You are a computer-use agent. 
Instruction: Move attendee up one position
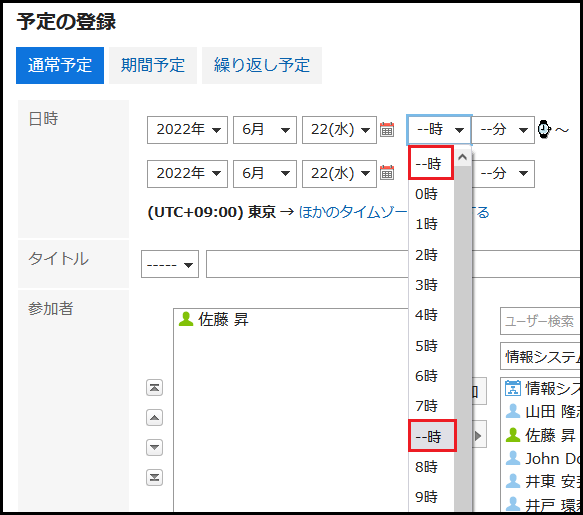pos(154,418)
